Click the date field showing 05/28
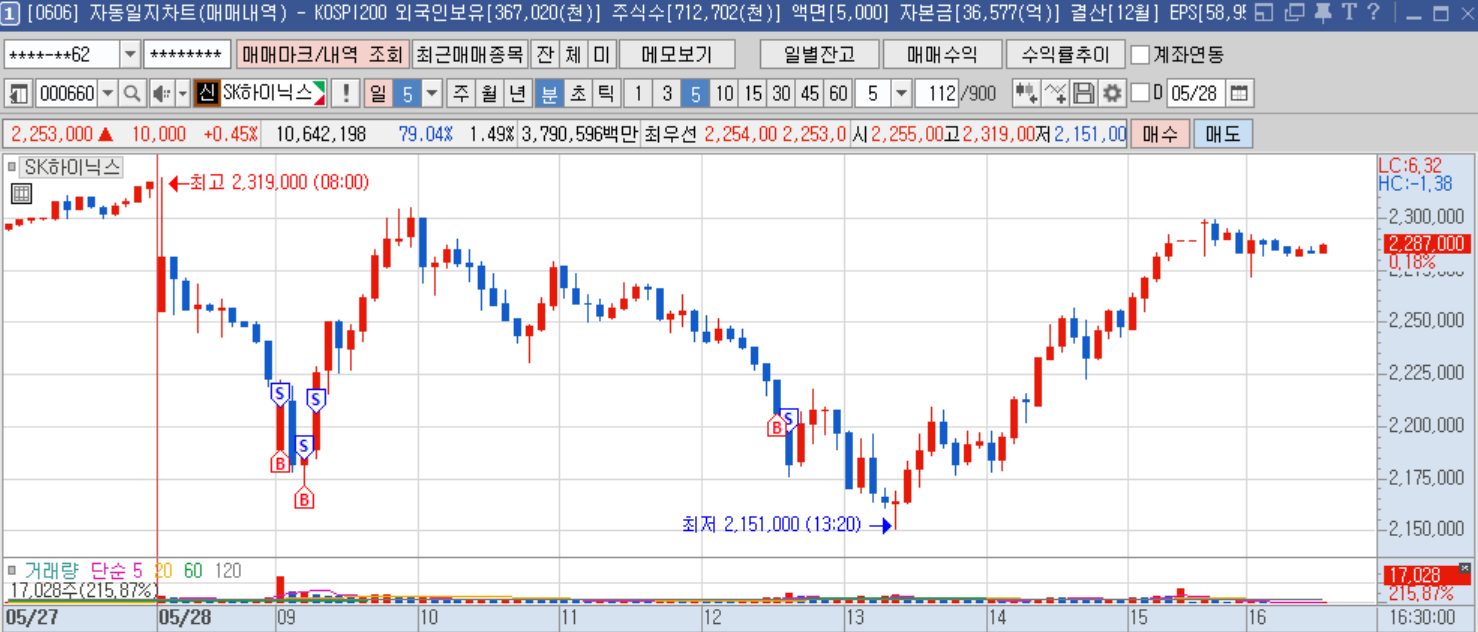1478x632 pixels. coord(1196,94)
